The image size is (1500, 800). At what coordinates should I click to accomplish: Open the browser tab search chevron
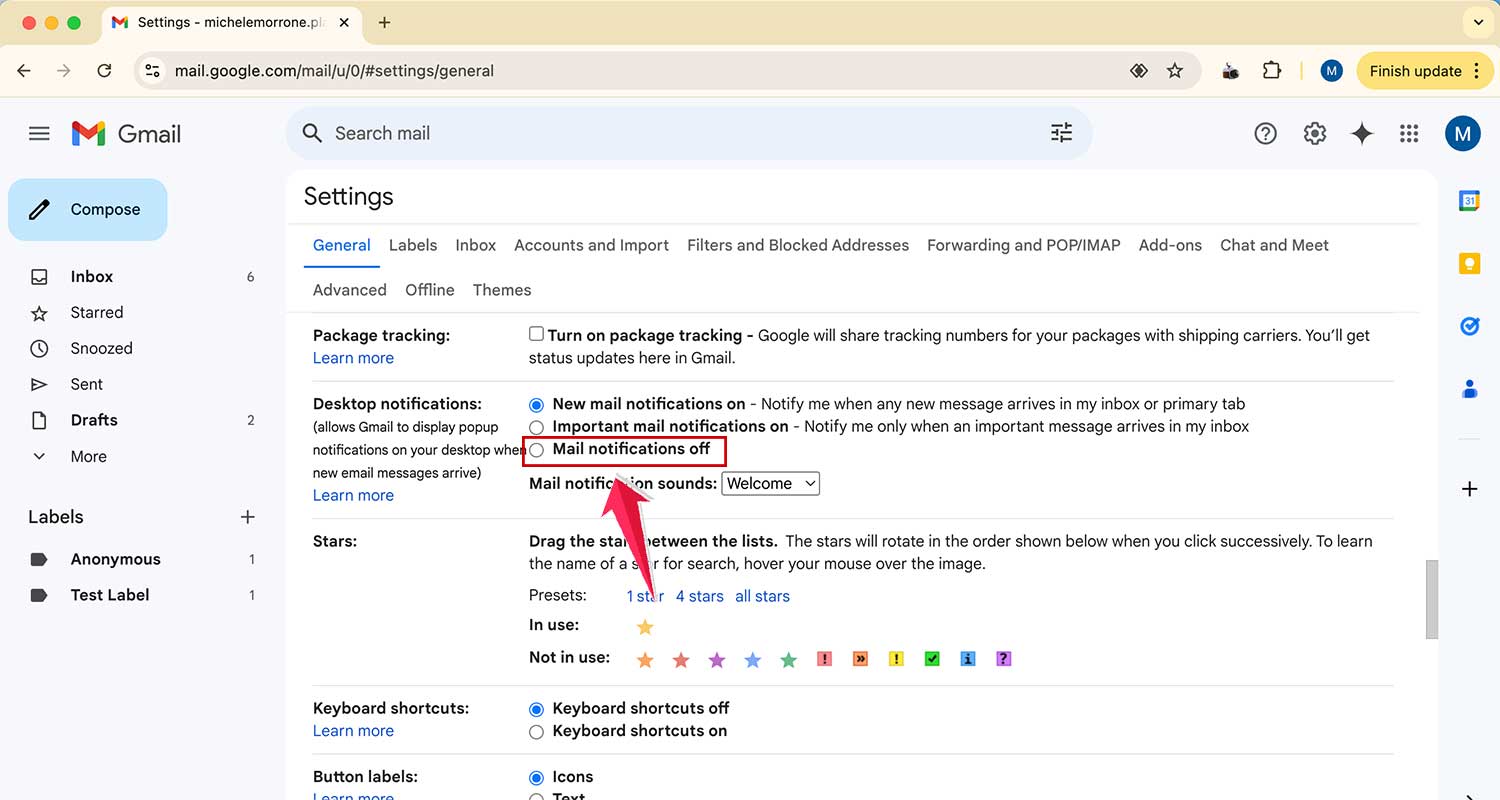1478,22
